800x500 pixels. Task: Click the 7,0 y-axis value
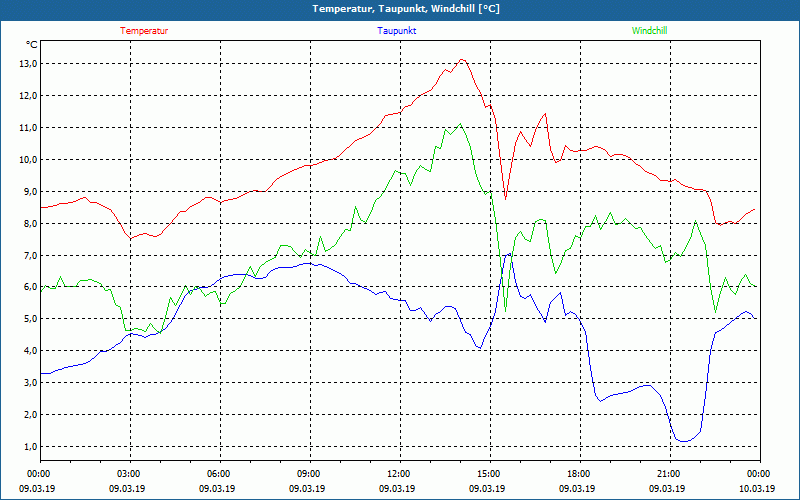(30, 255)
